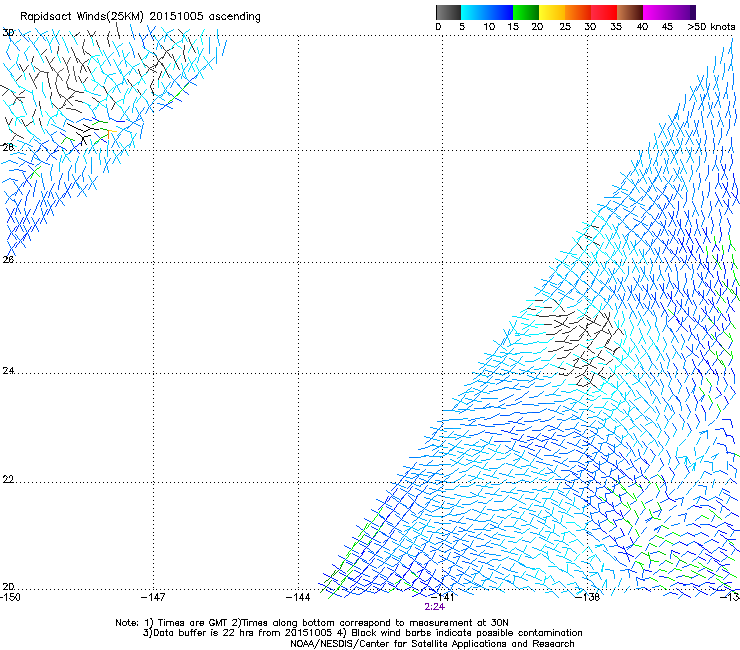This screenshot has height=650, width=740.
Task: Click the longitude label '-144' on bottom axis
Action: (298, 597)
